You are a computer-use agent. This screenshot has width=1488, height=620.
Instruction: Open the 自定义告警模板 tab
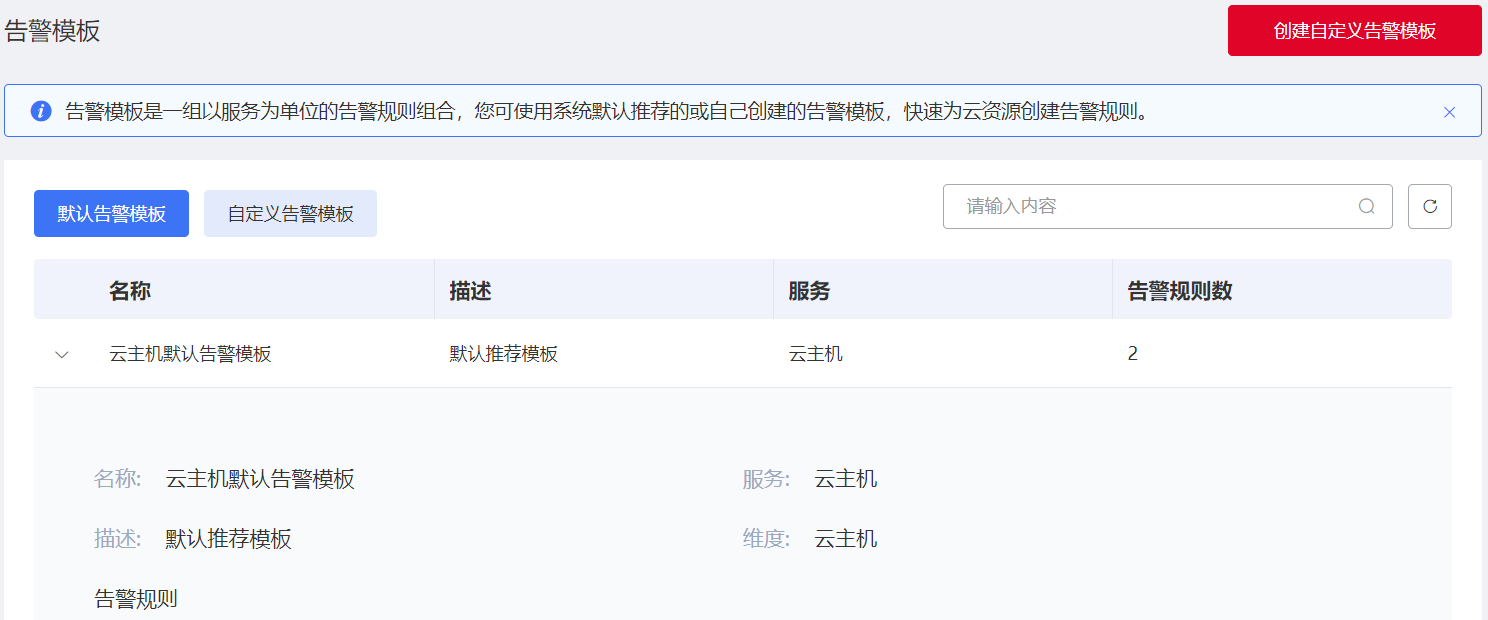point(290,214)
